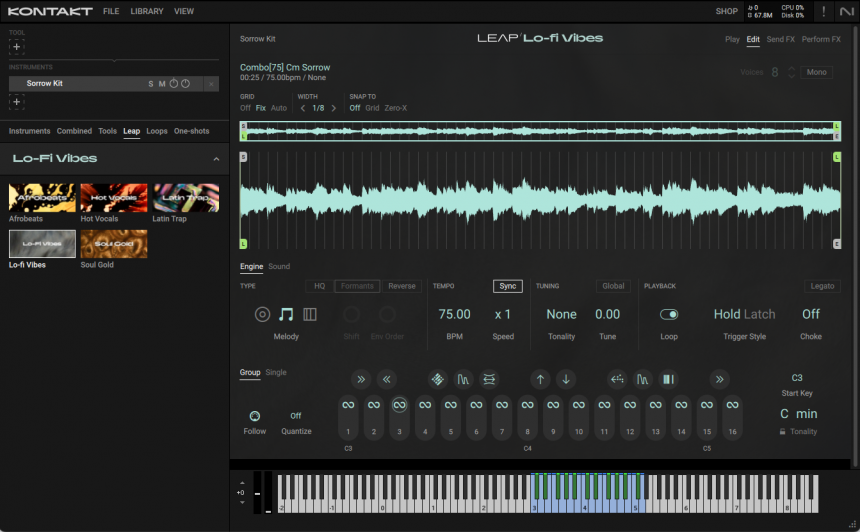The image size is (860, 532).
Task: Solo the Sorrow Kit instrument
Action: 151,84
